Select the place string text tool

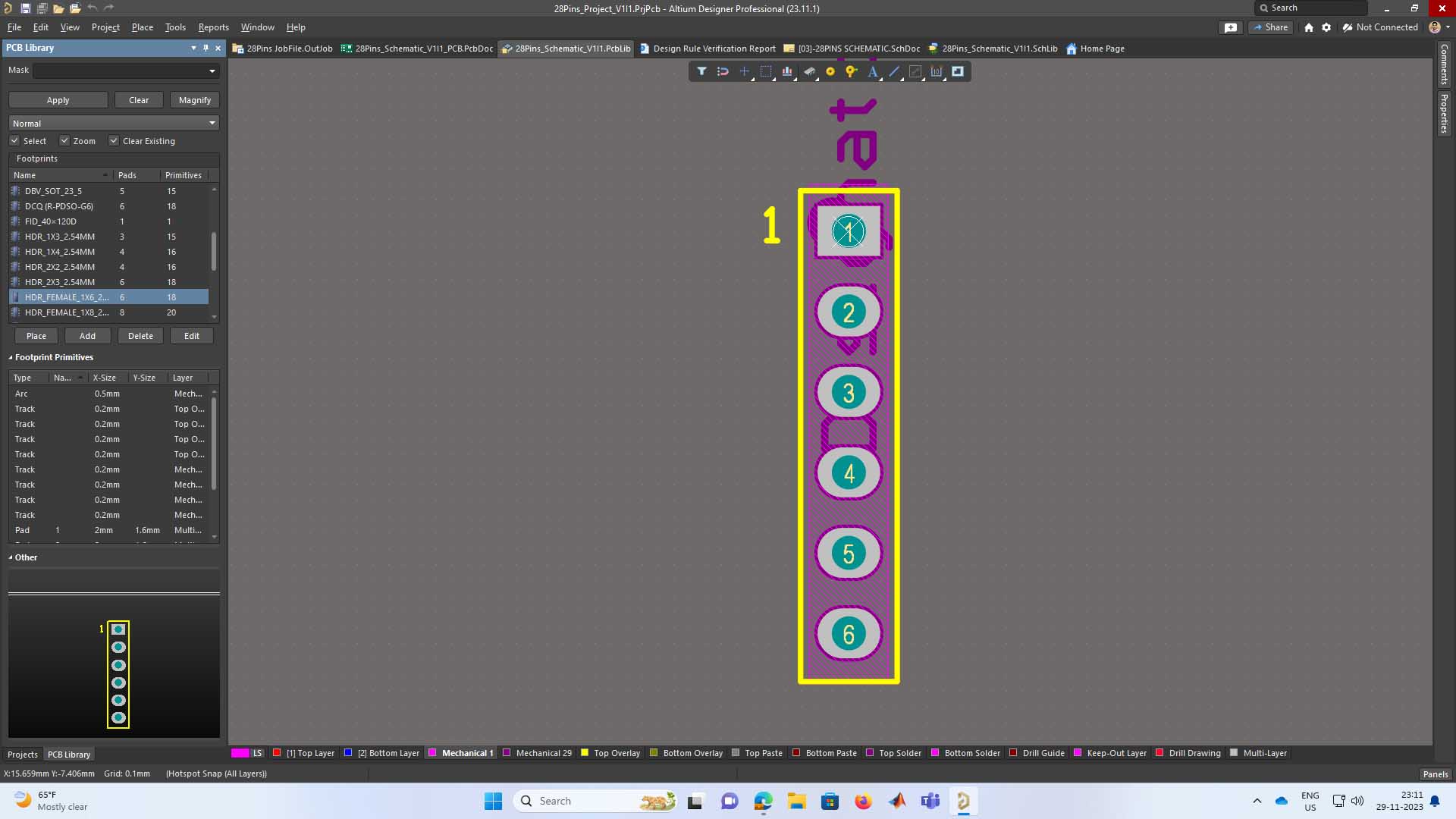[873, 71]
